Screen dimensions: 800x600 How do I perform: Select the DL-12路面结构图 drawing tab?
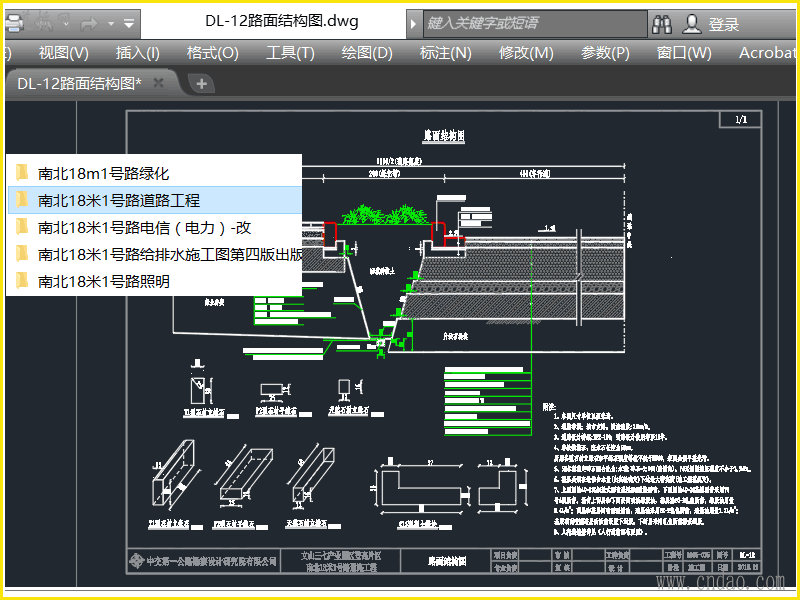point(79,84)
